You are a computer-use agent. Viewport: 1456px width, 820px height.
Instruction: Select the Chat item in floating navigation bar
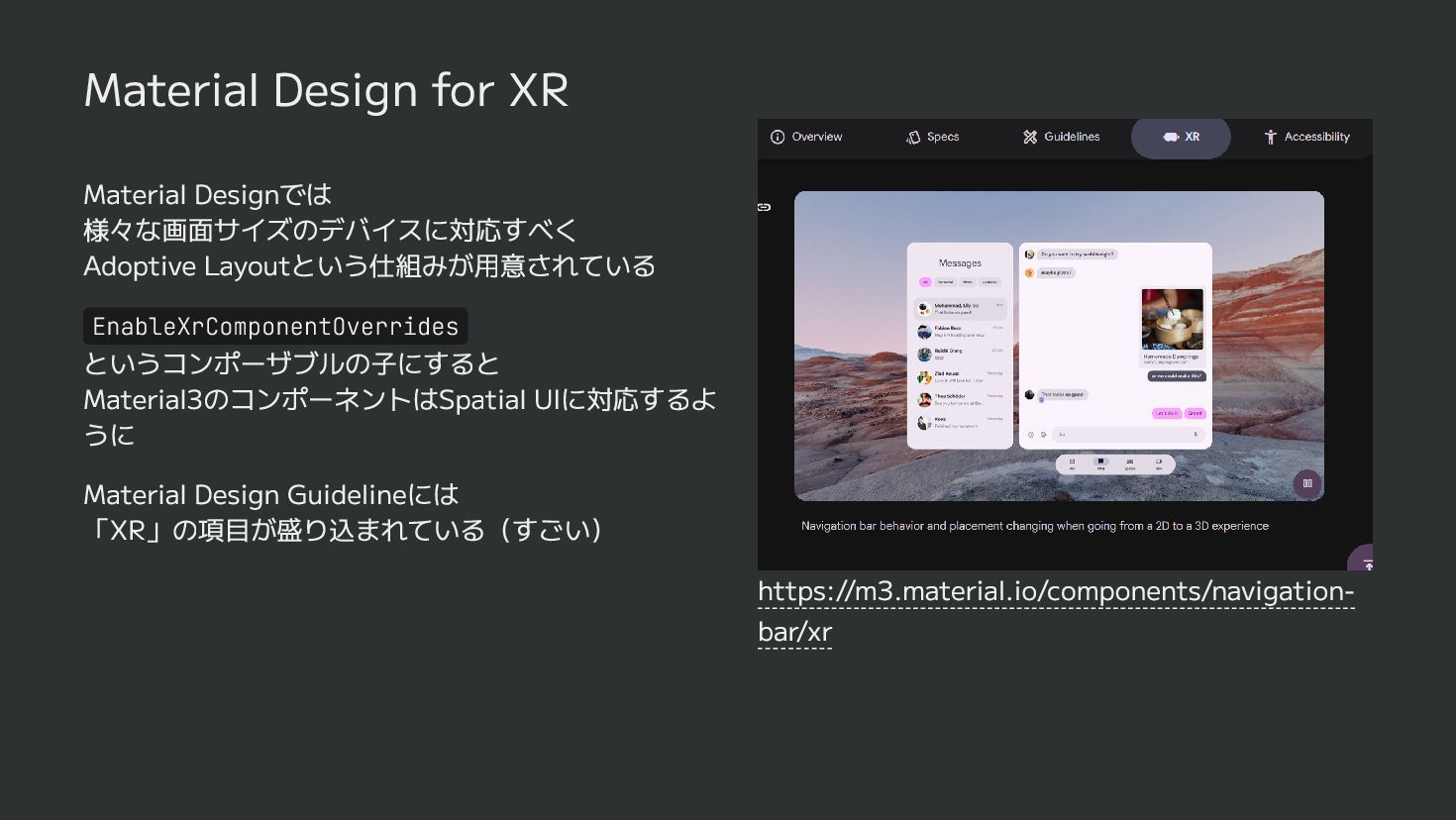1100,463
